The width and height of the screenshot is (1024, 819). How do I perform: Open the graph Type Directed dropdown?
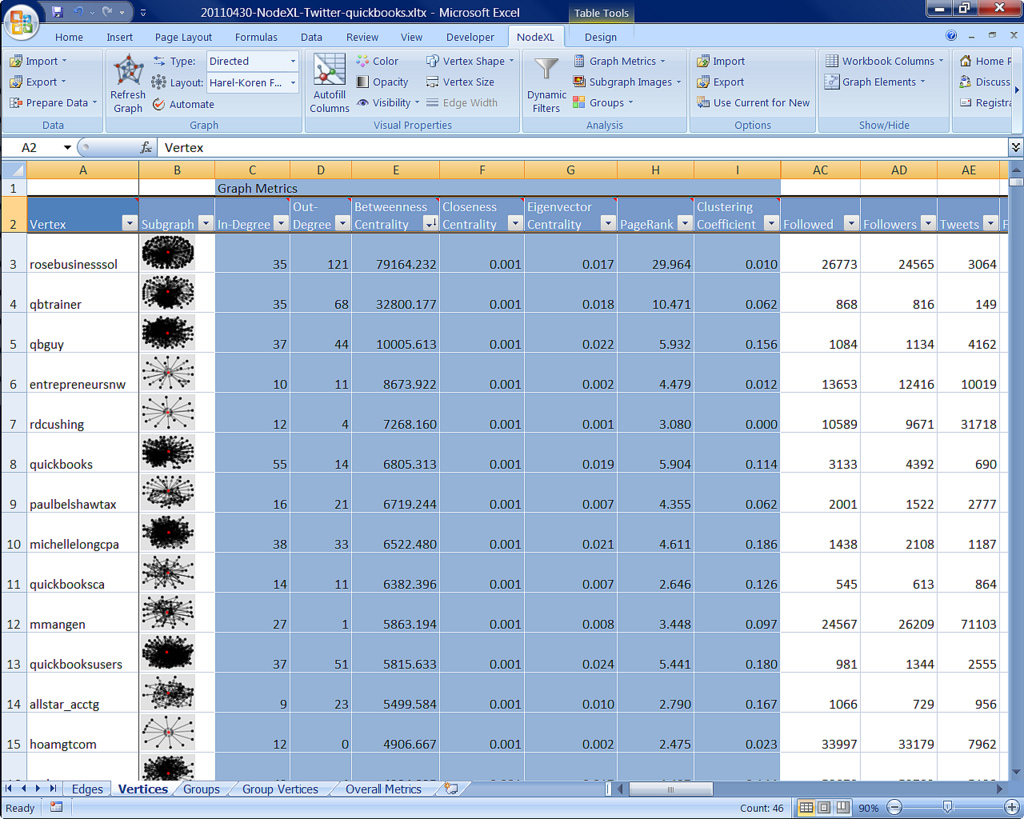click(x=293, y=61)
